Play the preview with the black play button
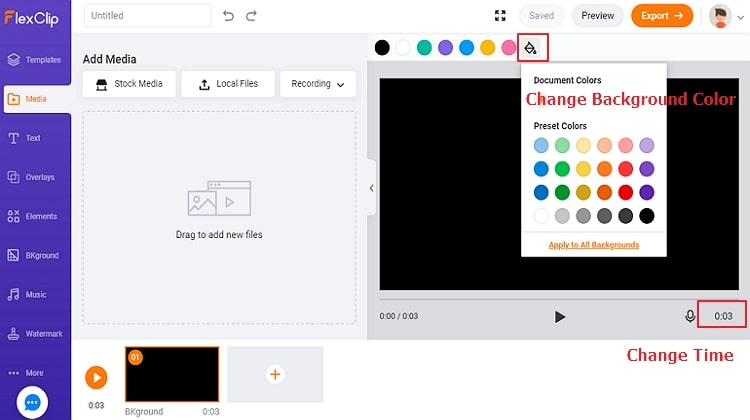The height and width of the screenshot is (420, 750). [x=559, y=317]
